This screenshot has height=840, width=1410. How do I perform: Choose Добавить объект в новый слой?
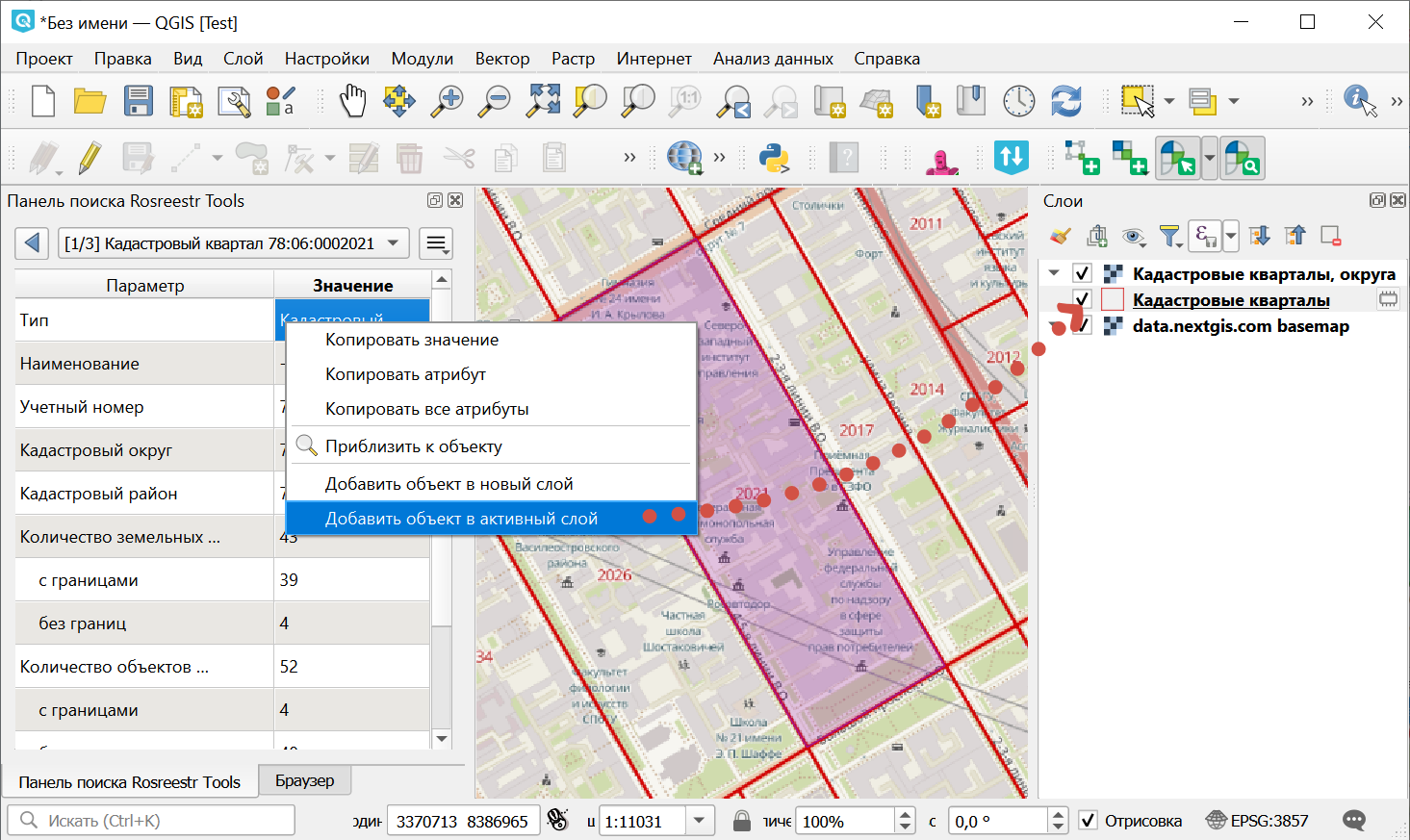[491, 484]
